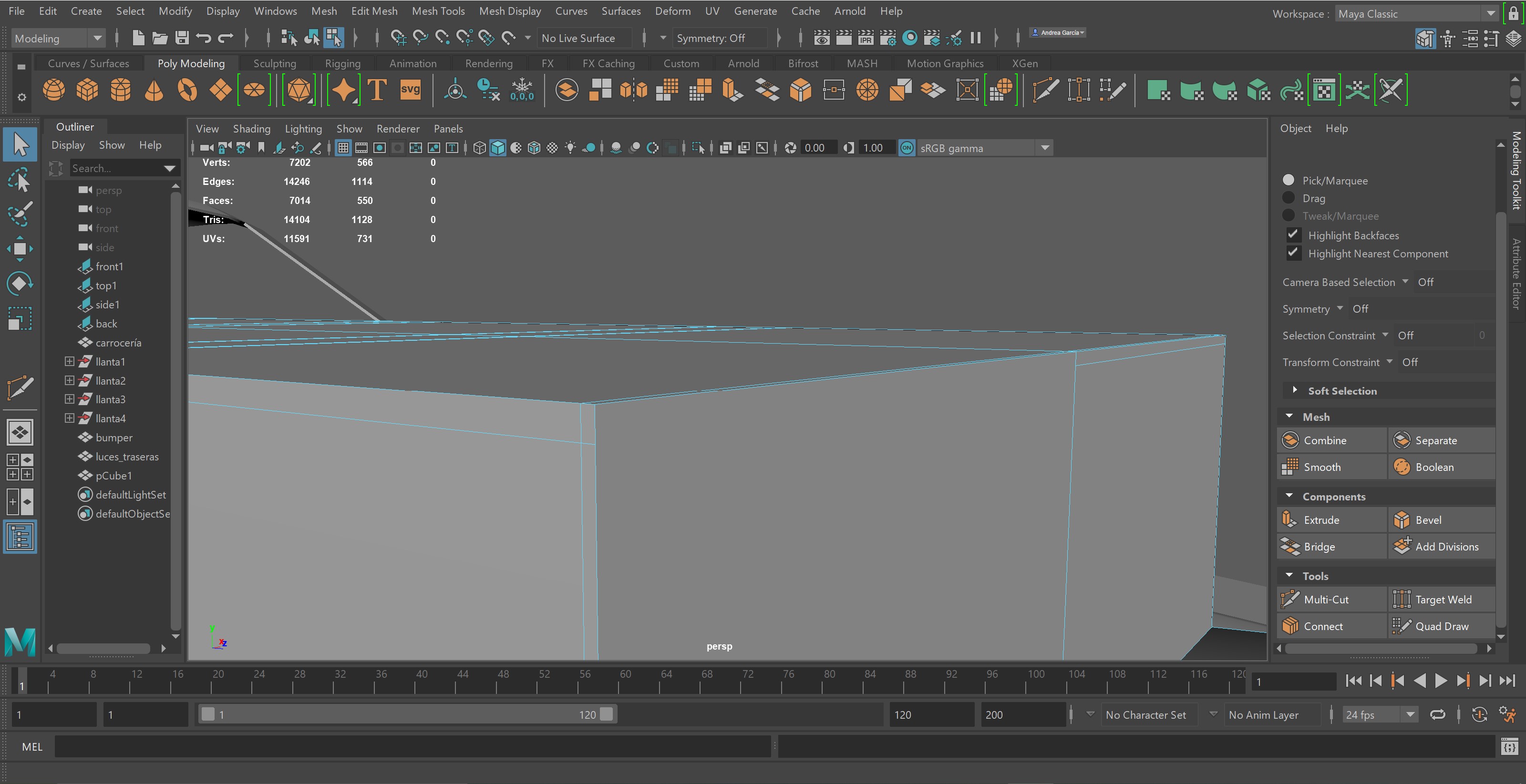Create polygon text with T icon
The width and height of the screenshot is (1526, 784).
[x=377, y=90]
